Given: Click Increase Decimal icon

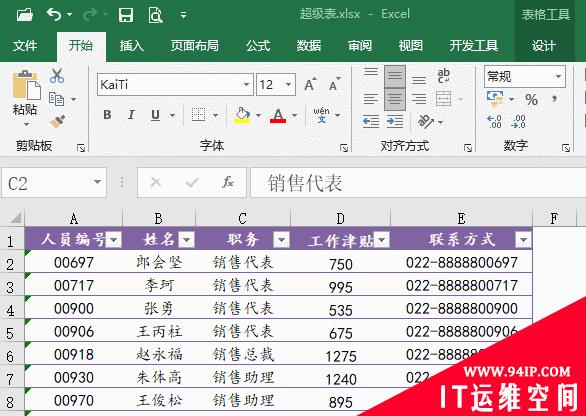Looking at the screenshot, I should [494, 121].
